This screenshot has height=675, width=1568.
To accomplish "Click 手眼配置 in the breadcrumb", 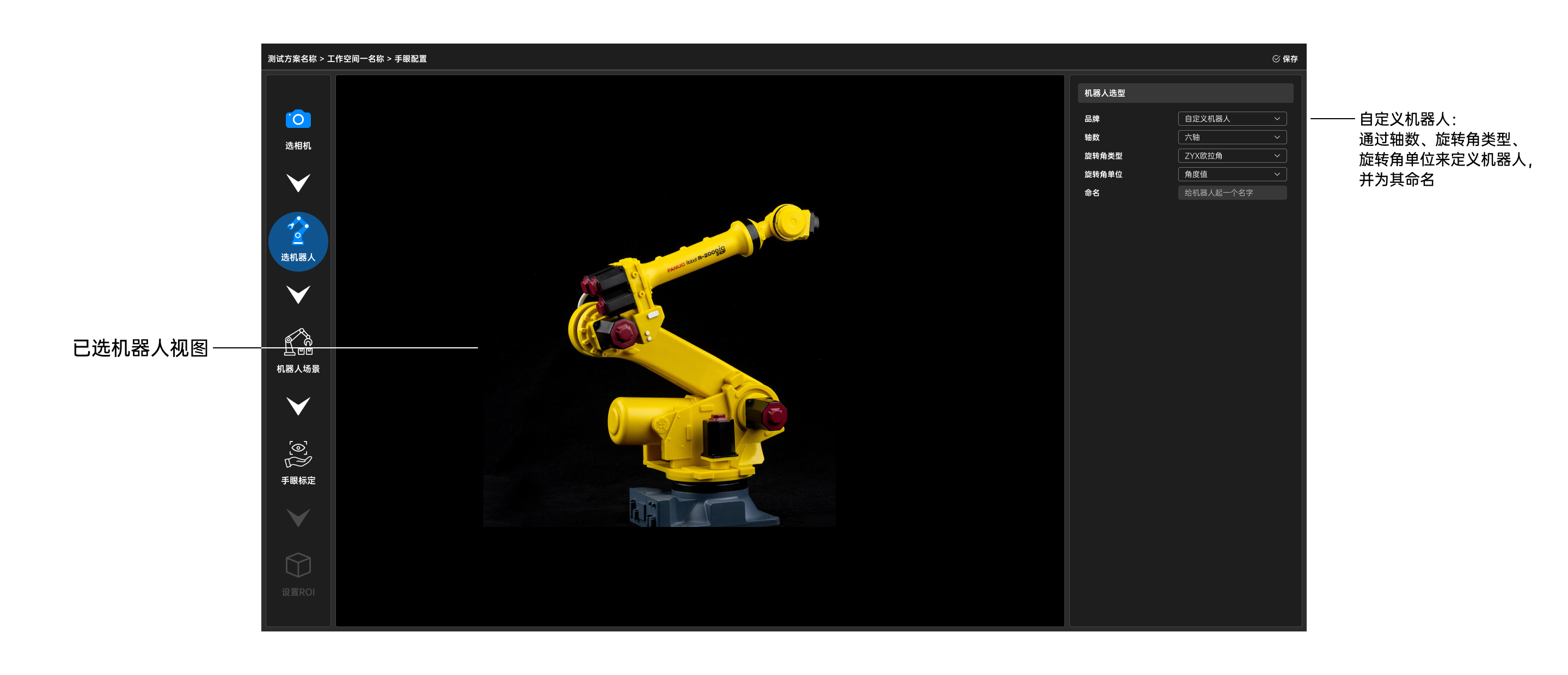I will pos(411,59).
